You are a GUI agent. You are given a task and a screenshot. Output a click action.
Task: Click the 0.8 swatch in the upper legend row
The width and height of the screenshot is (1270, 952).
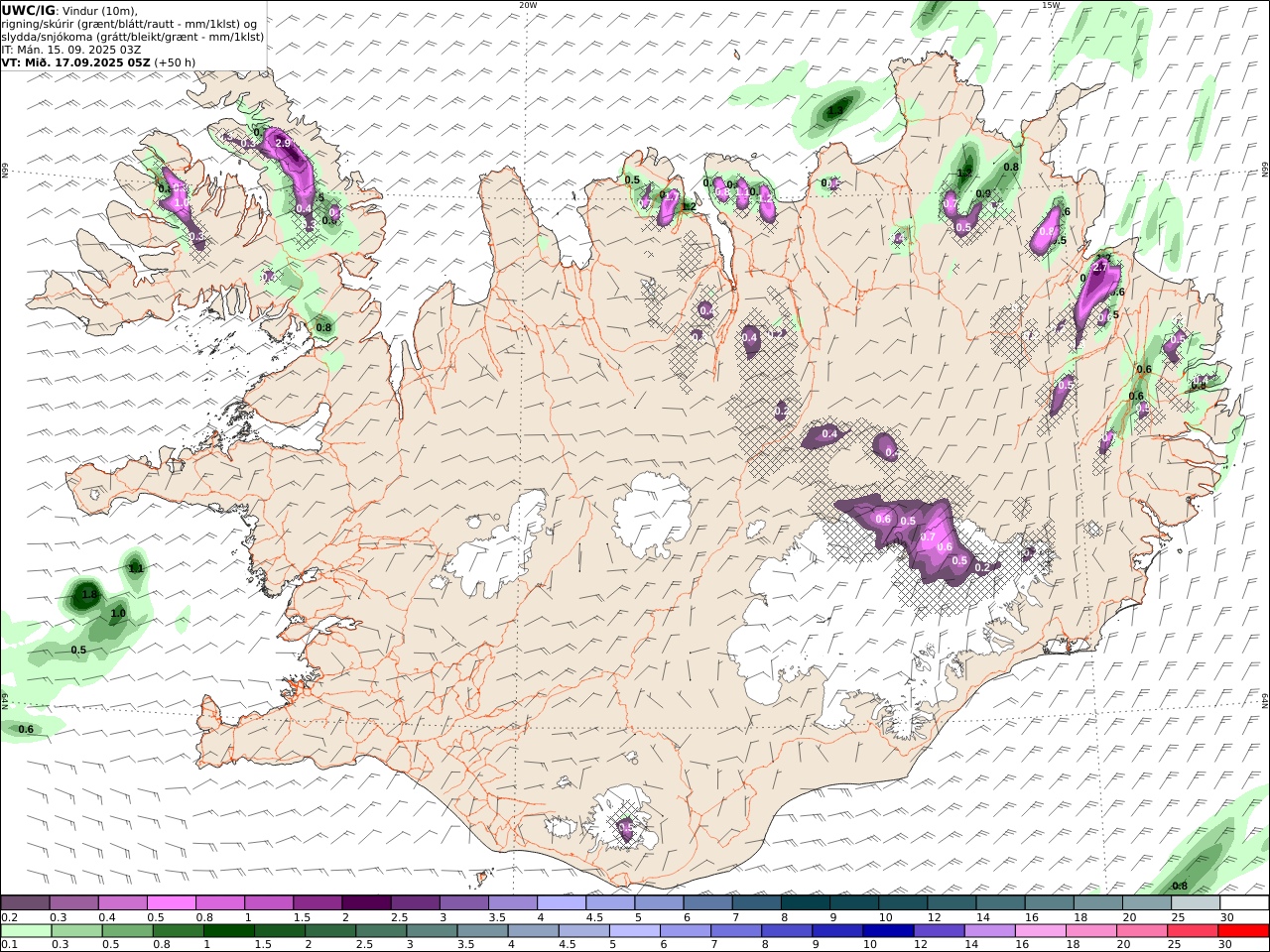tap(220, 902)
